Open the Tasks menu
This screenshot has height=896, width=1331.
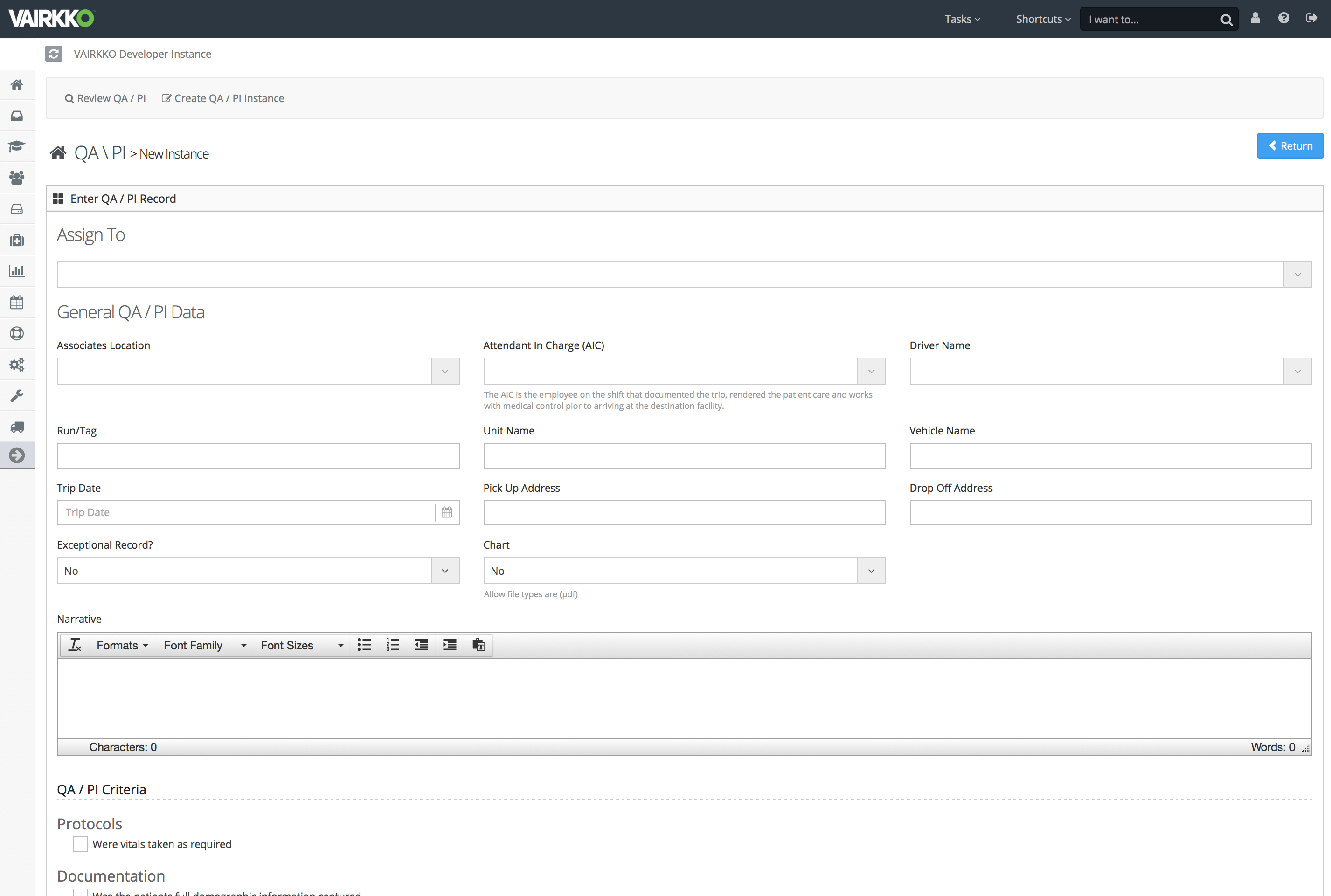click(x=962, y=18)
